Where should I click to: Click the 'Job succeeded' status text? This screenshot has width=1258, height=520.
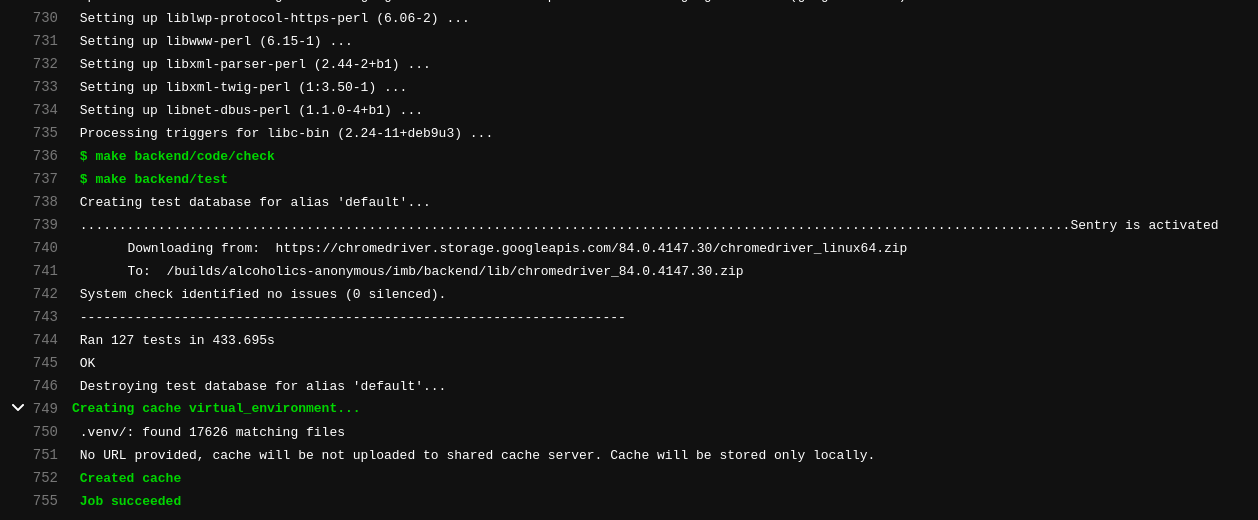[130, 501]
